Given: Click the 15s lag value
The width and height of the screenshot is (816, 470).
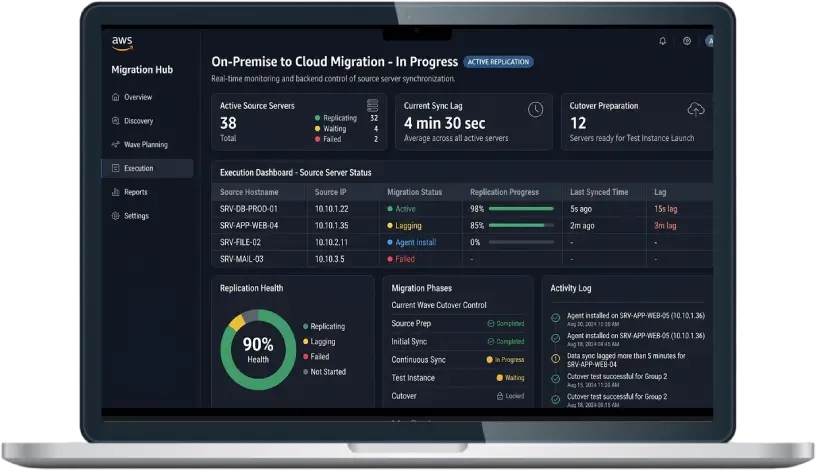Looking at the screenshot, I should 666,209.
